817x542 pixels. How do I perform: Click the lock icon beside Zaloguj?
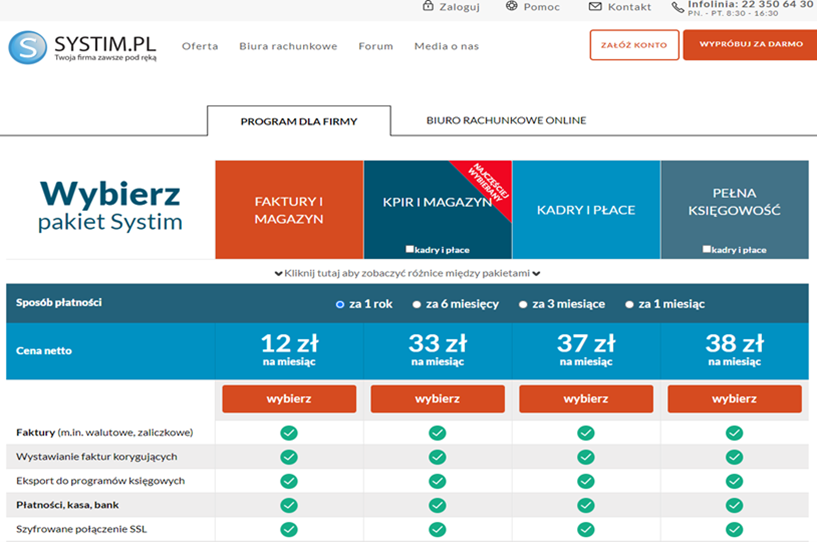428,6
